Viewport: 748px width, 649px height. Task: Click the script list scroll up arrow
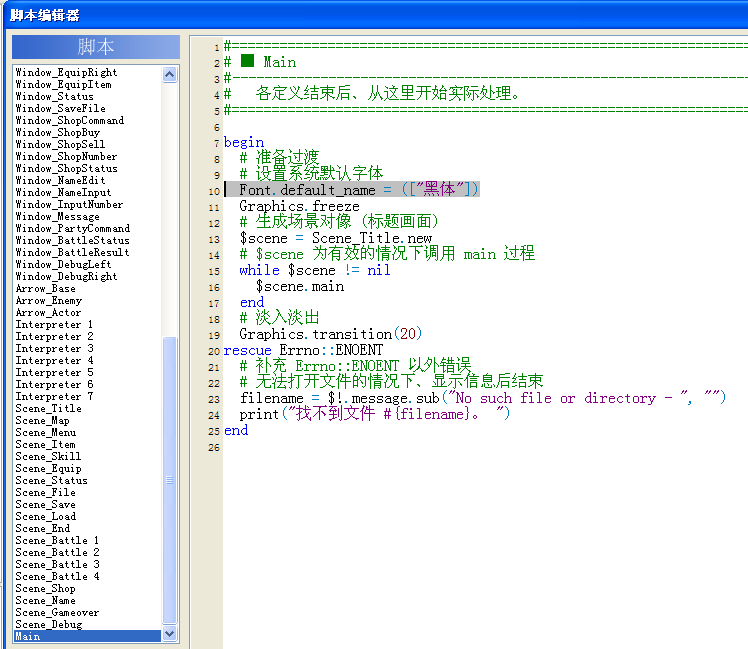coord(169,74)
